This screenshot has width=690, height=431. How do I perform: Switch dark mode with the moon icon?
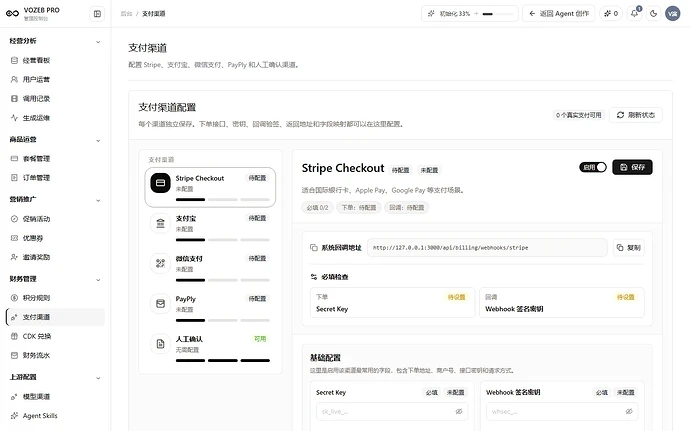tap(653, 14)
